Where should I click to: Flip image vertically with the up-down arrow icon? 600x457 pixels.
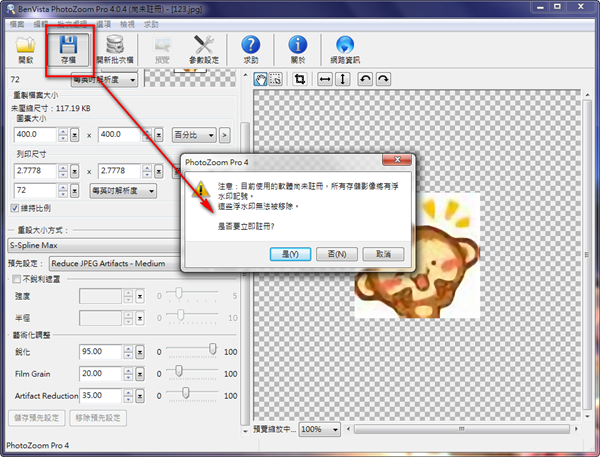343,79
